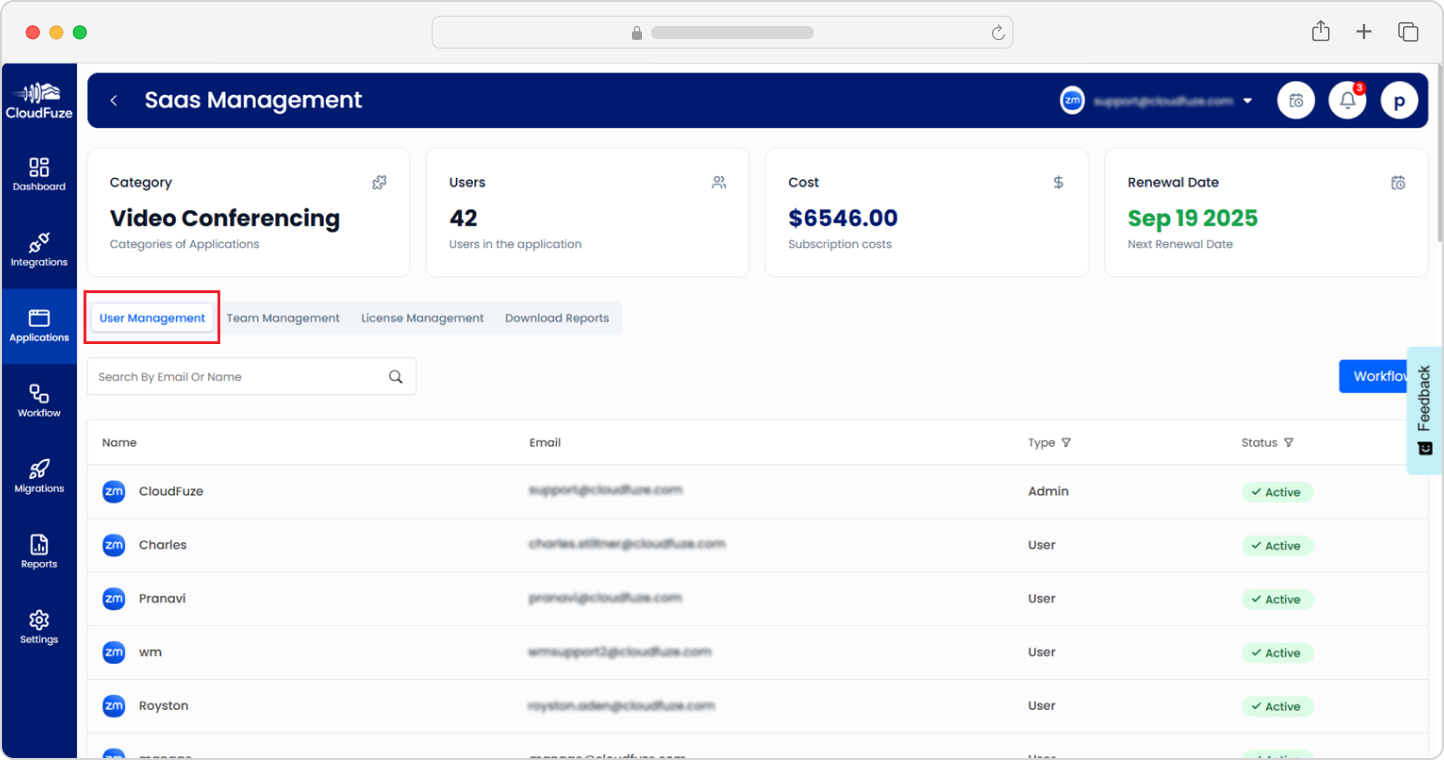Open the Download Reports tab

(x=557, y=317)
